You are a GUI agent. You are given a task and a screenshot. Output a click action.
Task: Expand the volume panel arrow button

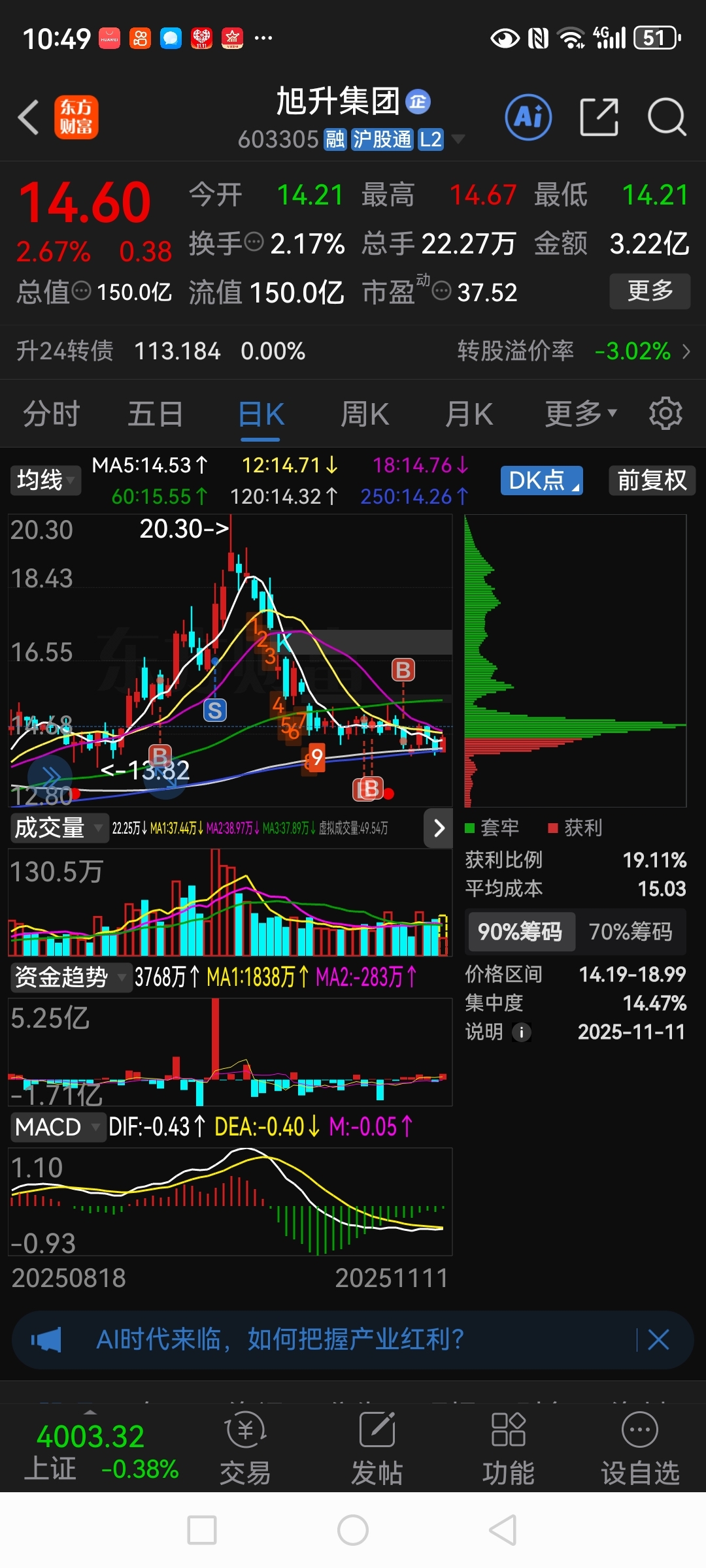[439, 828]
